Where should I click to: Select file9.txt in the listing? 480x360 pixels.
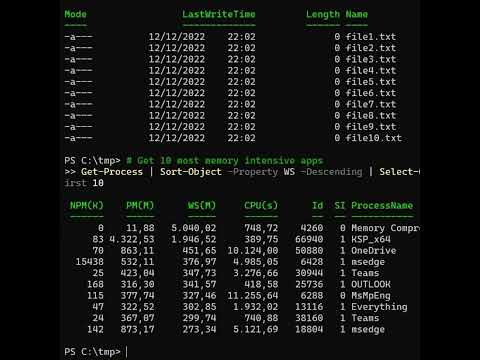pos(371,127)
